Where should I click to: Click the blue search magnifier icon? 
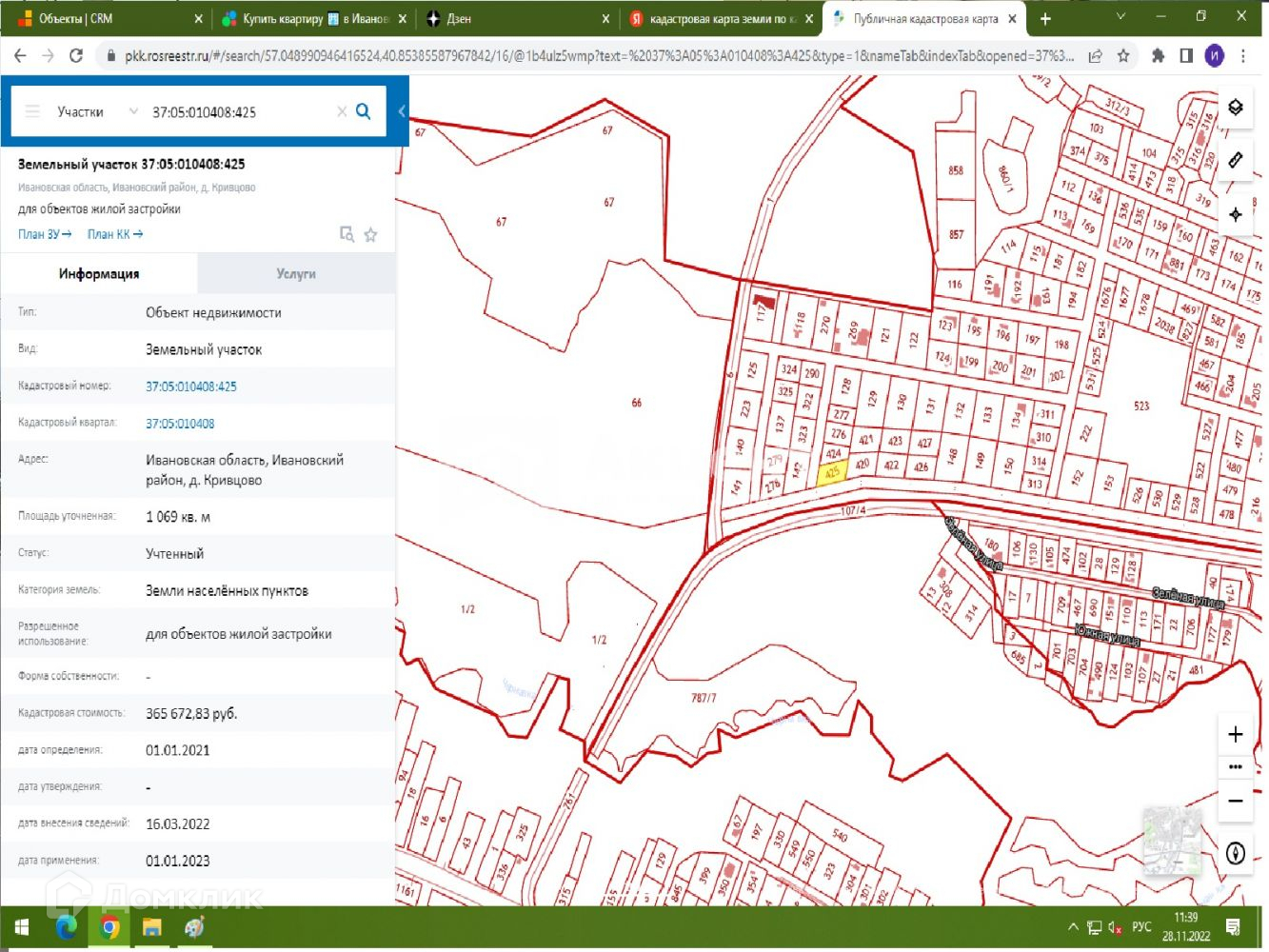pos(363,111)
